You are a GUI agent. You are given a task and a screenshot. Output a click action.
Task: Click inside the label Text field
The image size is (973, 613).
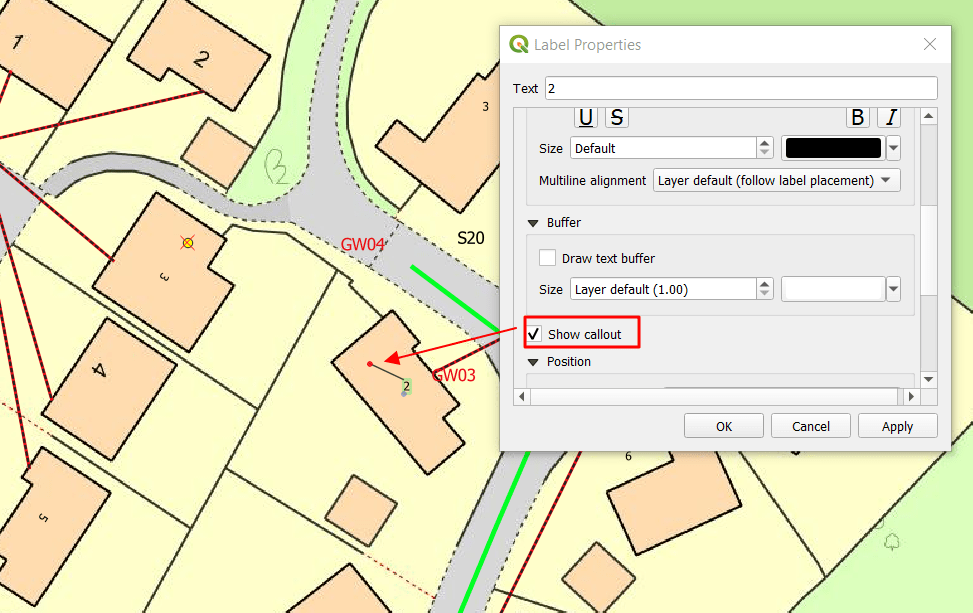pos(700,88)
